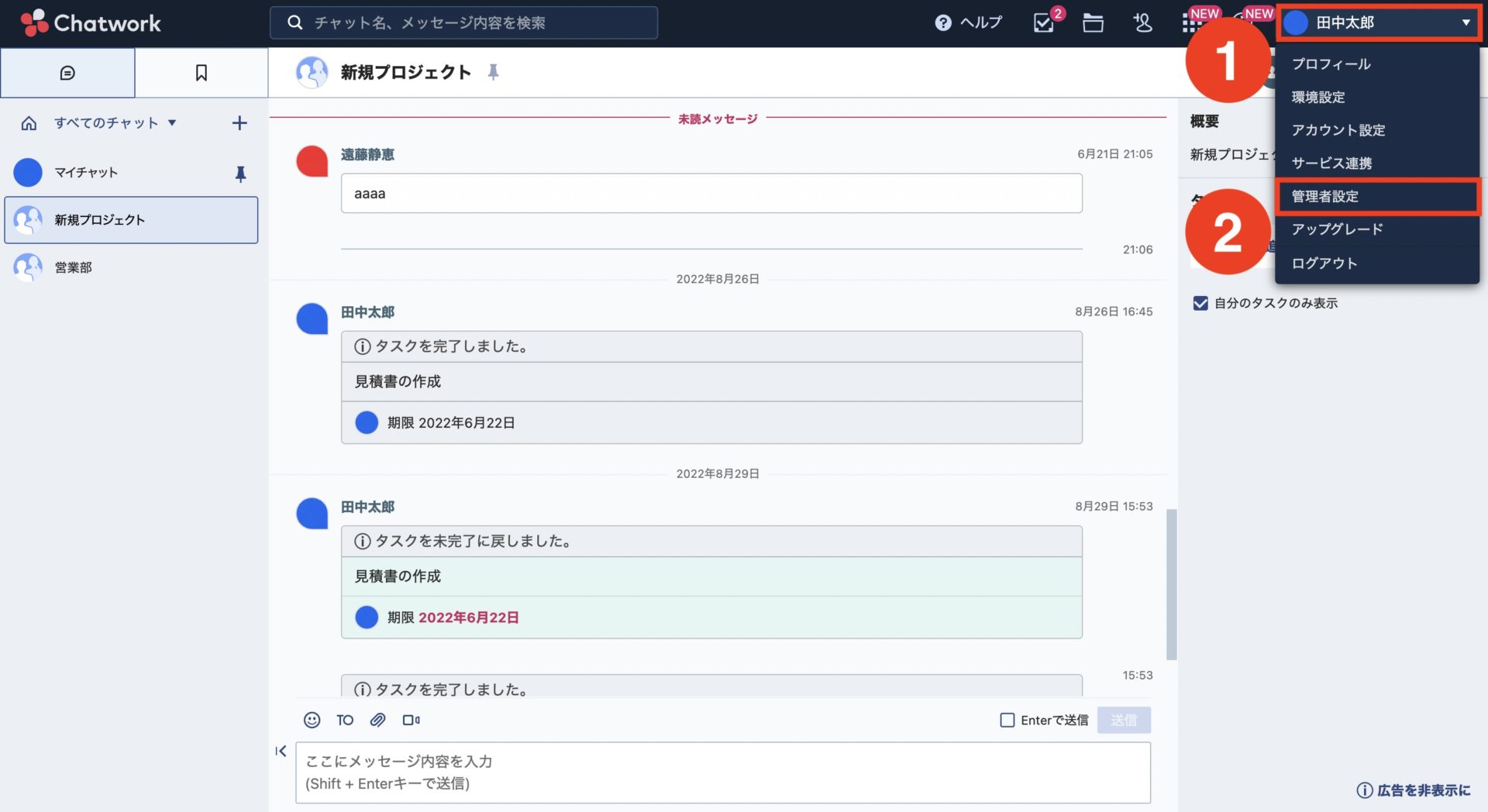Uncheck 自分のタスクのみ表示 checkbox
The image size is (1488, 812).
tap(1200, 303)
